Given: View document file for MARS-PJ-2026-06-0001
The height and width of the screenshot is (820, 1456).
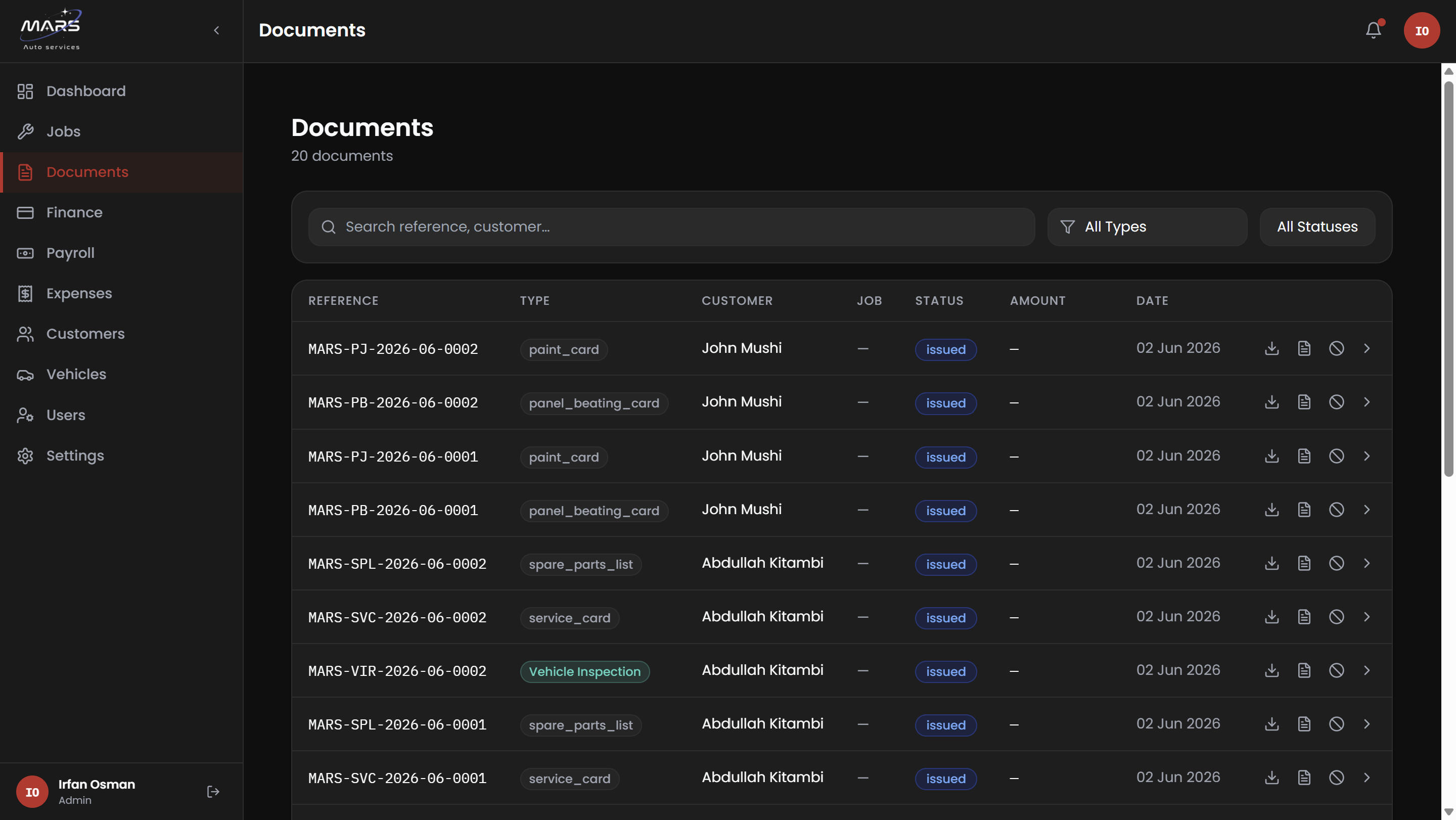Looking at the screenshot, I should pyautogui.click(x=1304, y=456).
